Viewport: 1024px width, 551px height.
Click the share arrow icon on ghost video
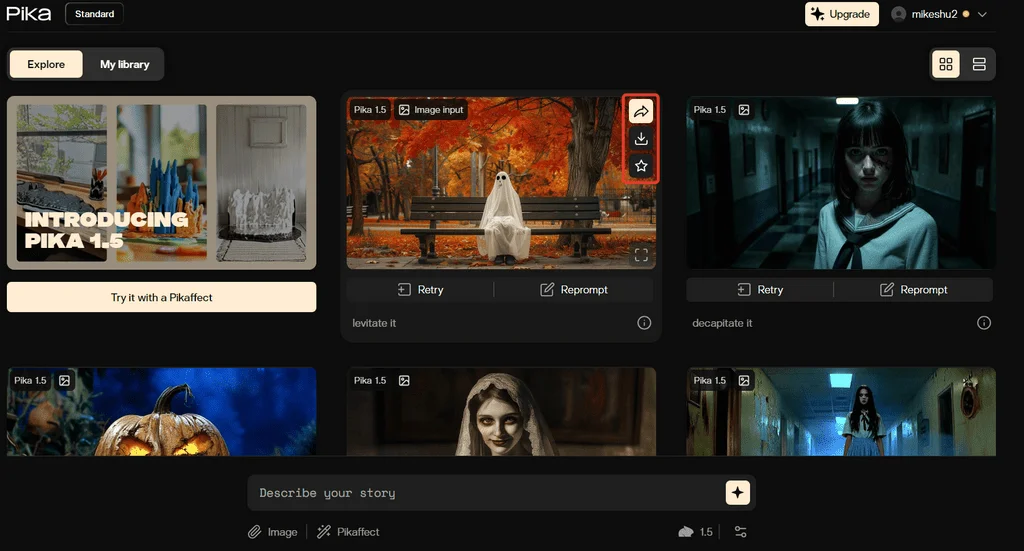tap(641, 111)
